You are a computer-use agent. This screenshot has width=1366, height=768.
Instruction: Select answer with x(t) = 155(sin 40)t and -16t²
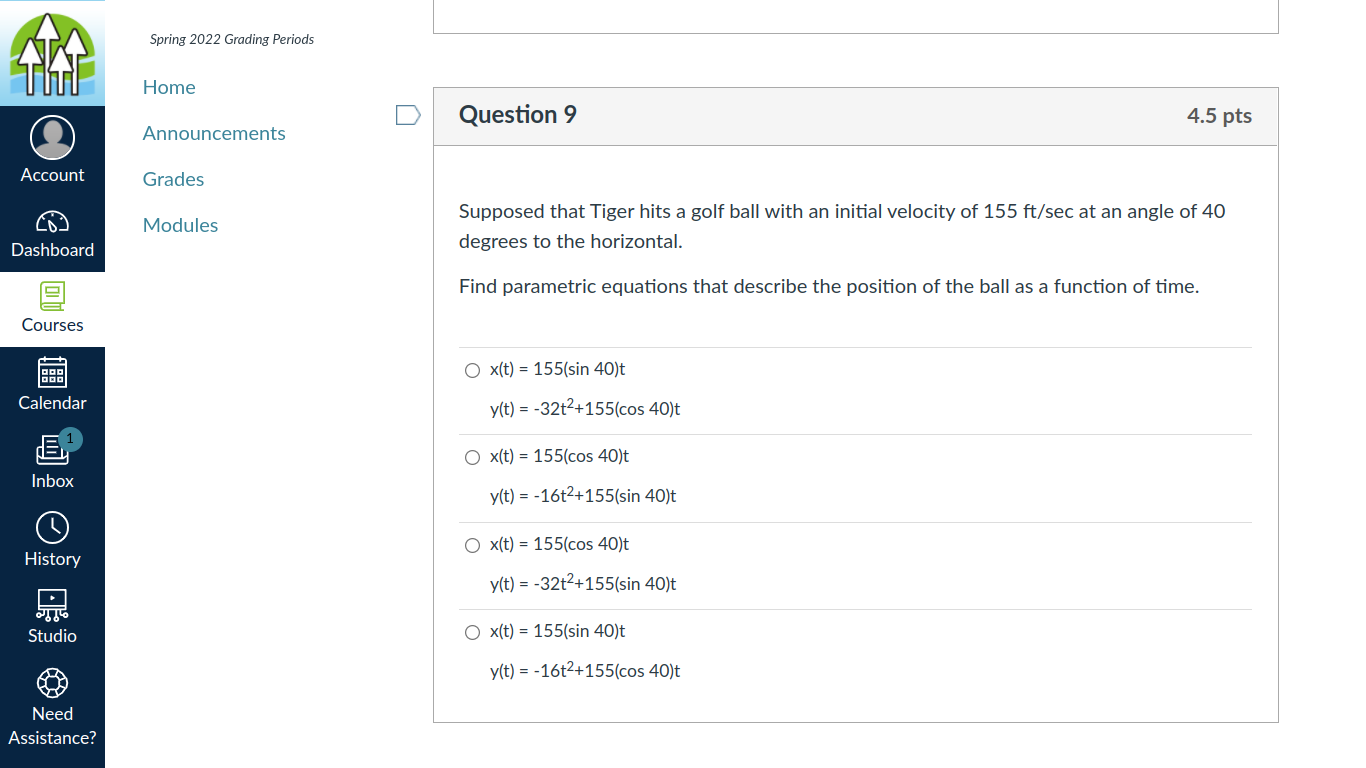[x=472, y=632]
